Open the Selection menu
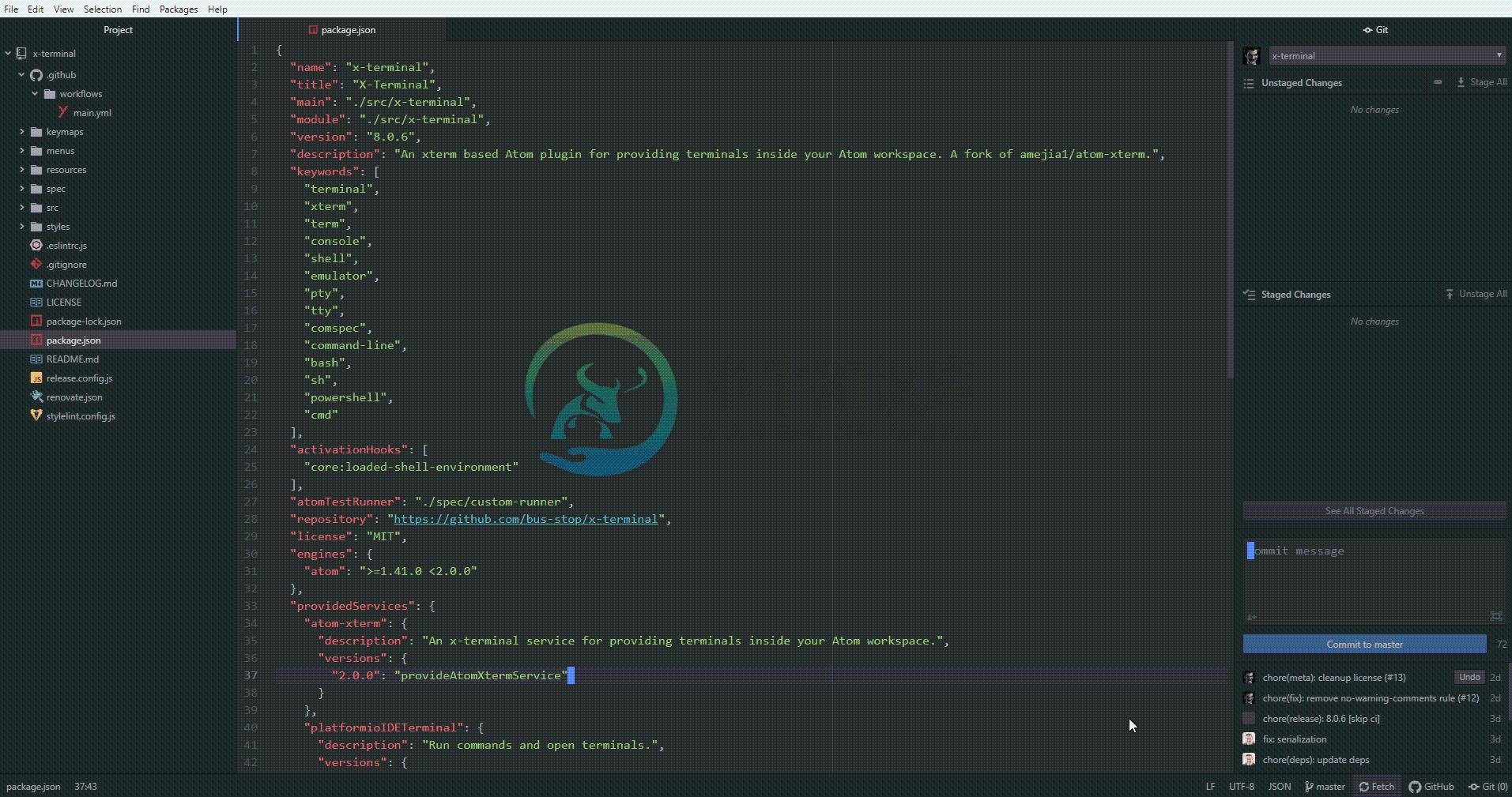 click(x=103, y=9)
